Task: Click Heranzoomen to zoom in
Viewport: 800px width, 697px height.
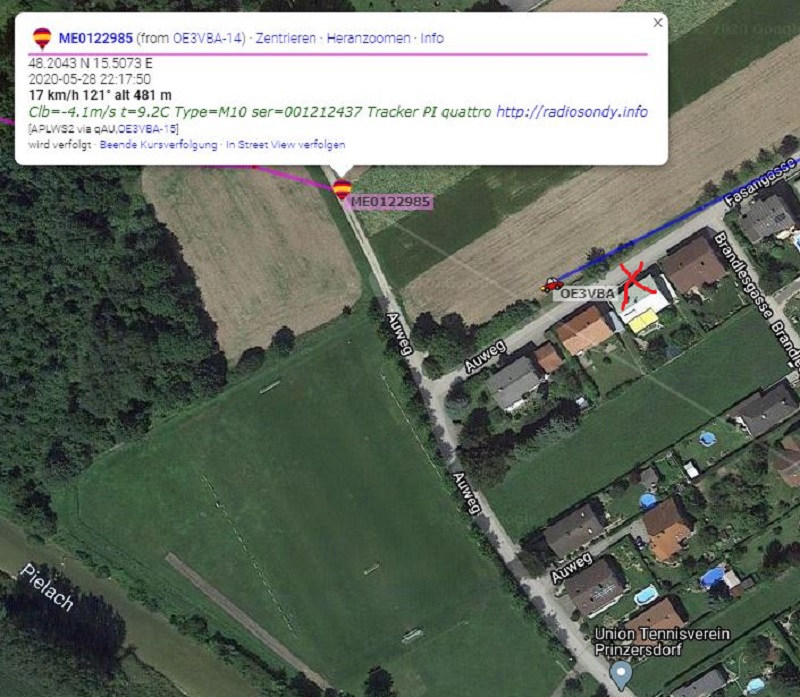Action: click(368, 38)
